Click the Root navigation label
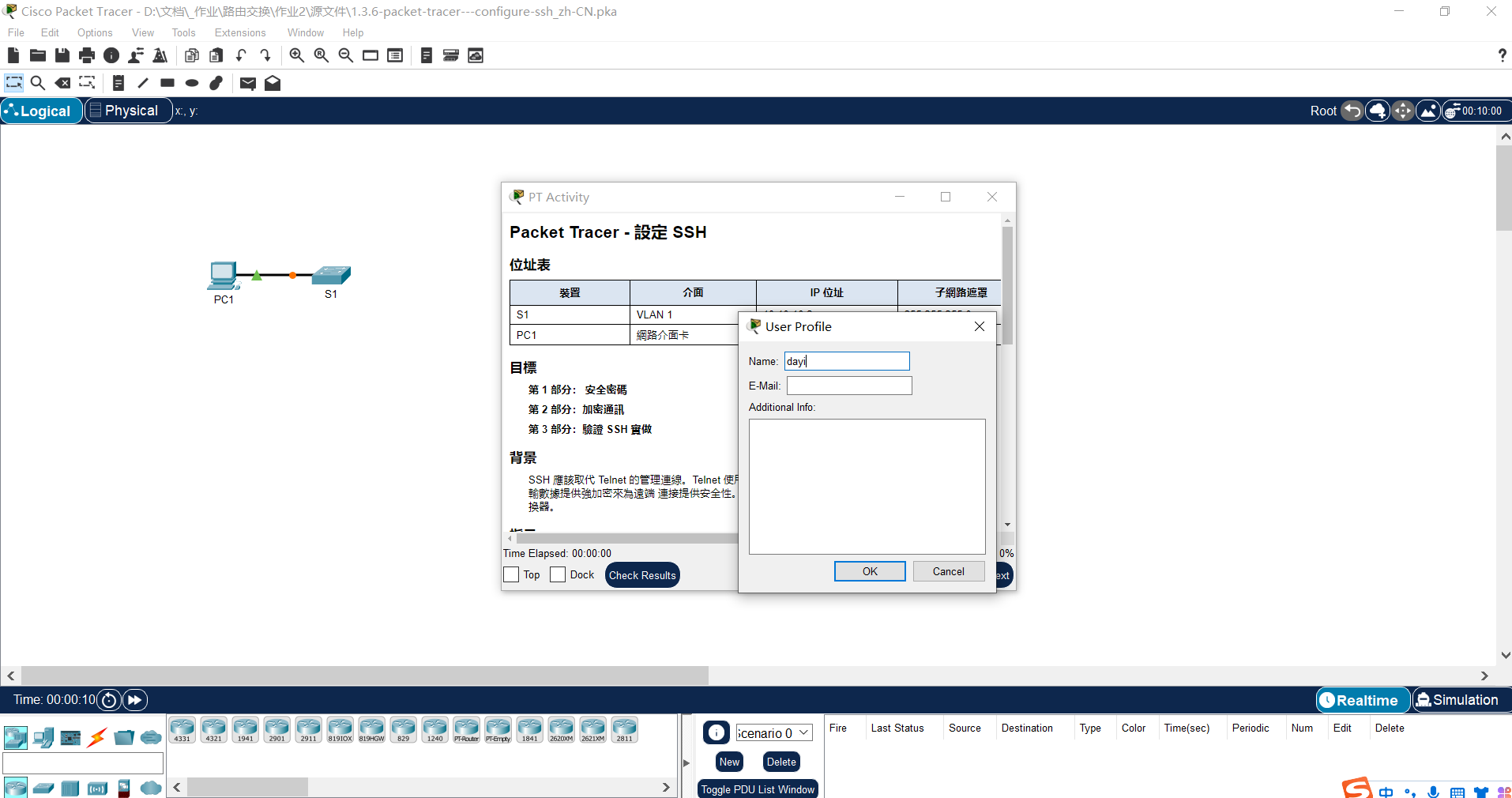The image size is (1512, 798). point(1323,111)
